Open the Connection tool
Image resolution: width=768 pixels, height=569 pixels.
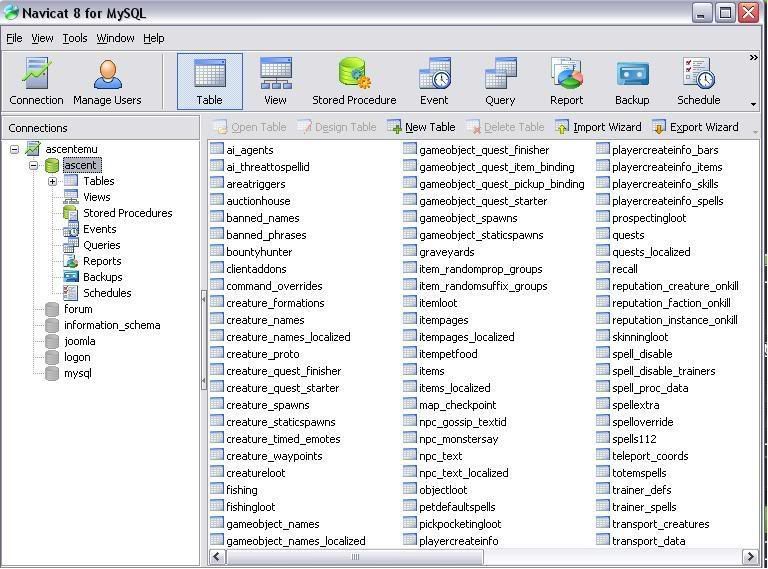pos(36,81)
